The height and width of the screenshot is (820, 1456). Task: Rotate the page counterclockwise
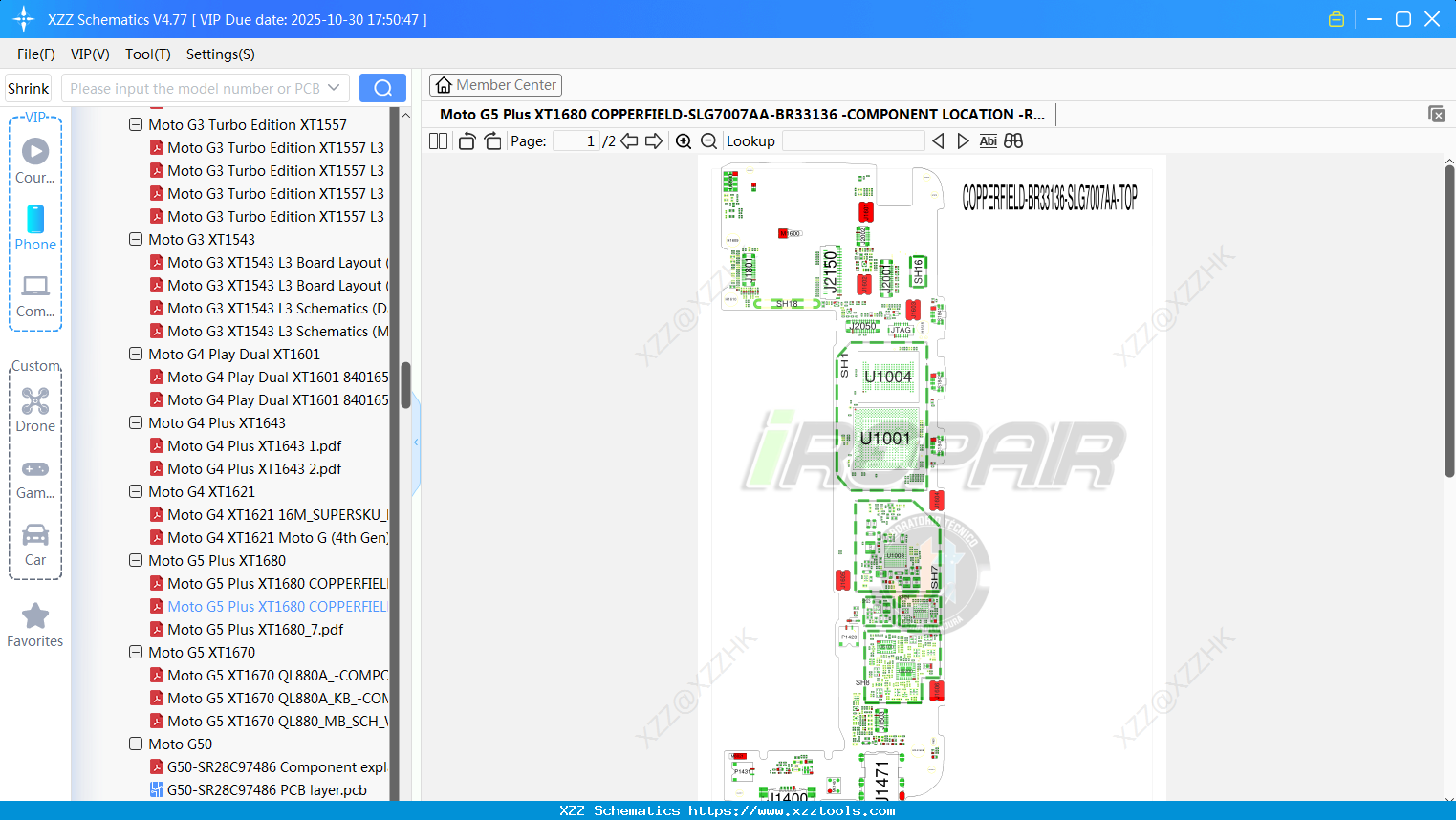point(467,141)
